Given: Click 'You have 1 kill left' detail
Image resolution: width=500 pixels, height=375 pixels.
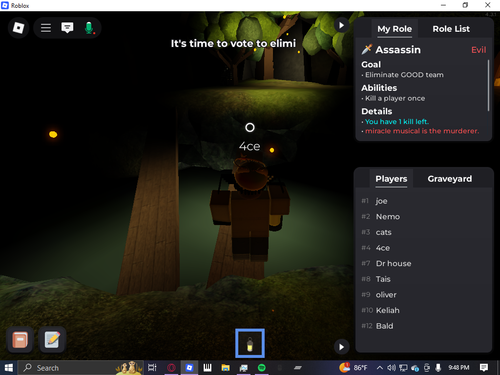Looking at the screenshot, I should point(397,122).
